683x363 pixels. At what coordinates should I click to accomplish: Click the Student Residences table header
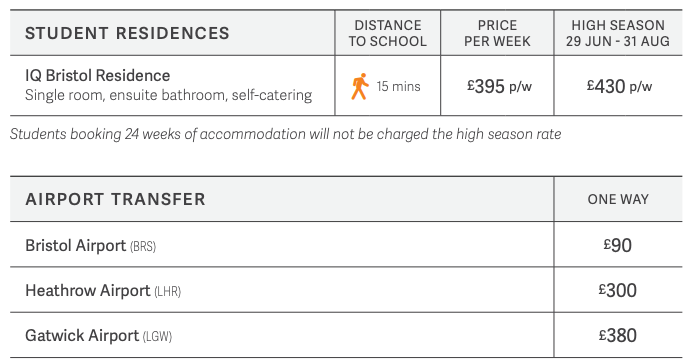(127, 33)
